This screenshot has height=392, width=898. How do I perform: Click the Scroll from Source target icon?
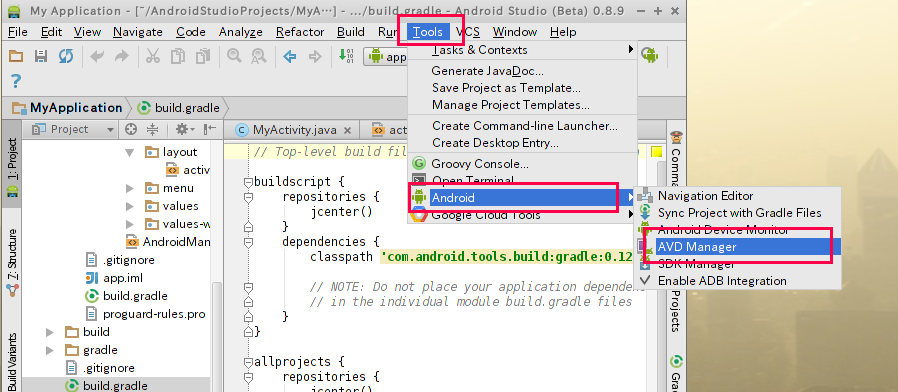coord(131,130)
